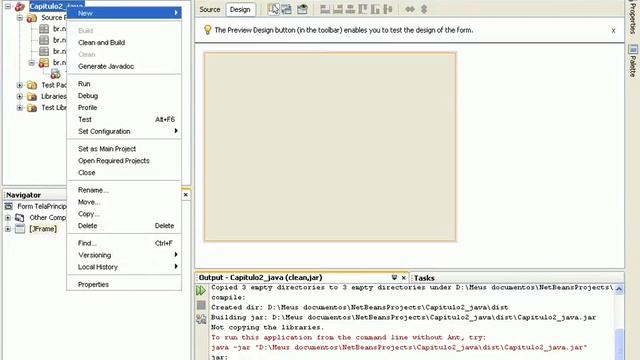Select Run from the context menu
Viewport: 640px width, 360px height.
pyautogui.click(x=124, y=84)
